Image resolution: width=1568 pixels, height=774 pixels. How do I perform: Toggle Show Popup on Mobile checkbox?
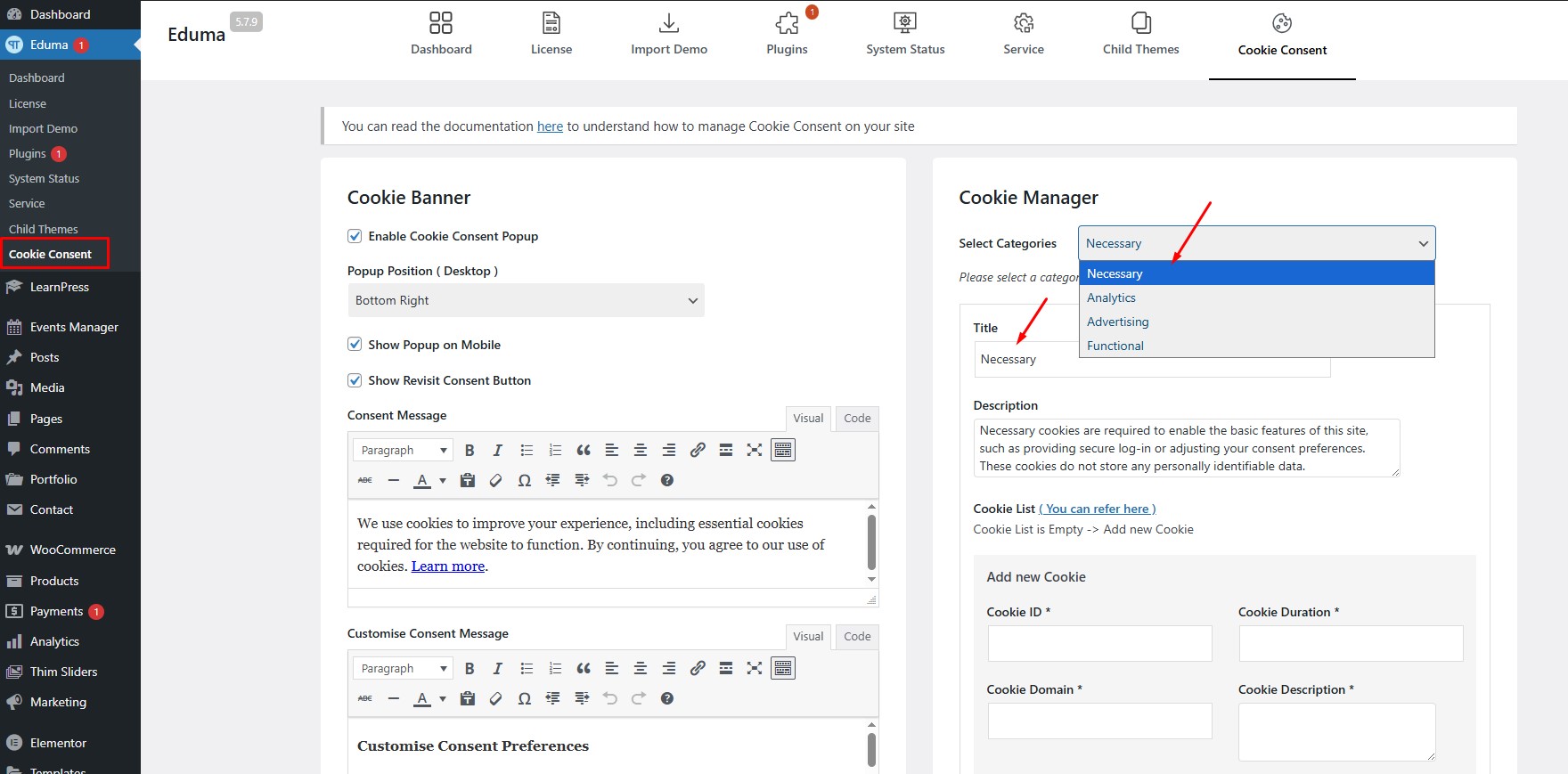click(x=355, y=345)
